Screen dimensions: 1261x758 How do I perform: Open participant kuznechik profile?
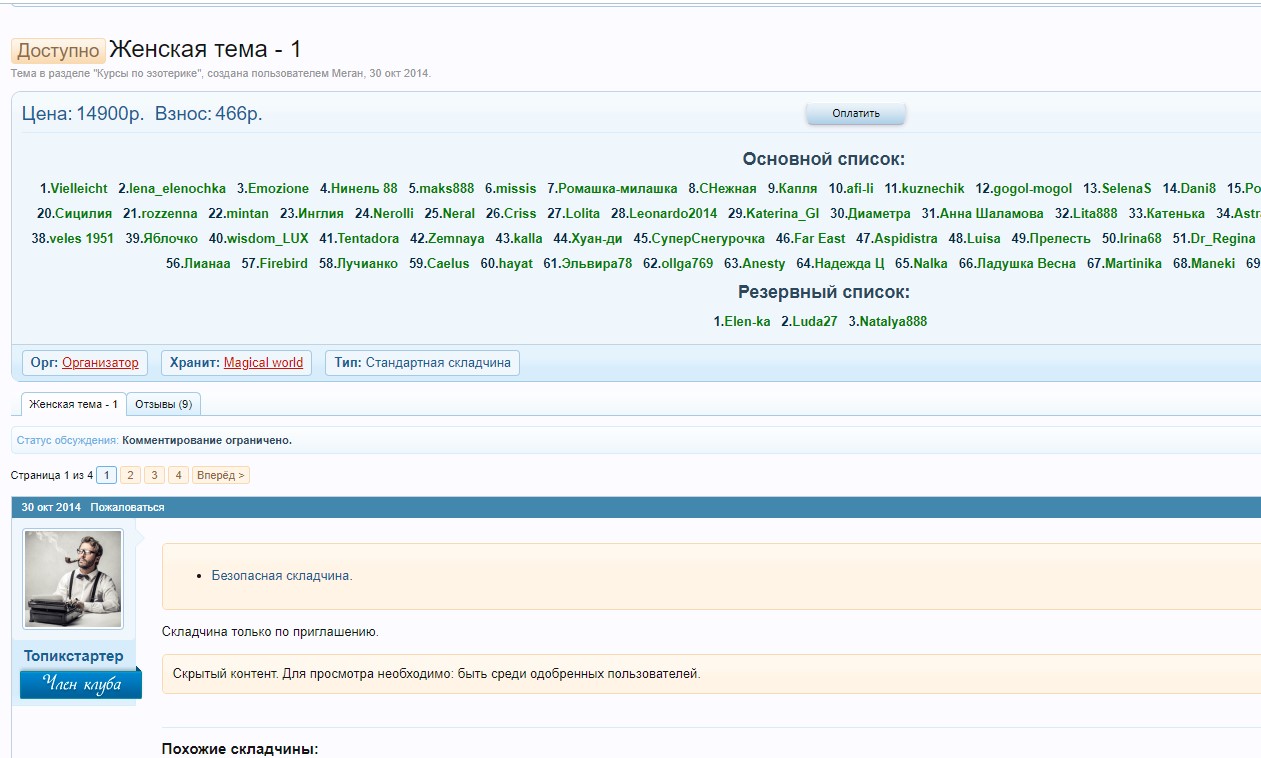[x=933, y=188]
